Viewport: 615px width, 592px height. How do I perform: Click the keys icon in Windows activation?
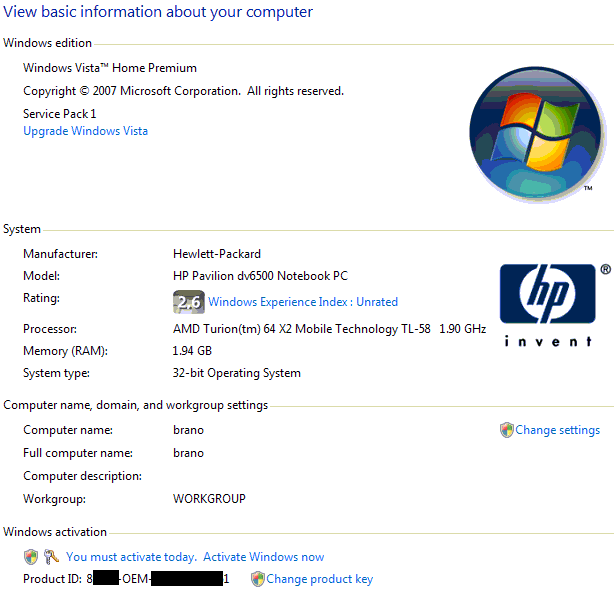point(51,557)
